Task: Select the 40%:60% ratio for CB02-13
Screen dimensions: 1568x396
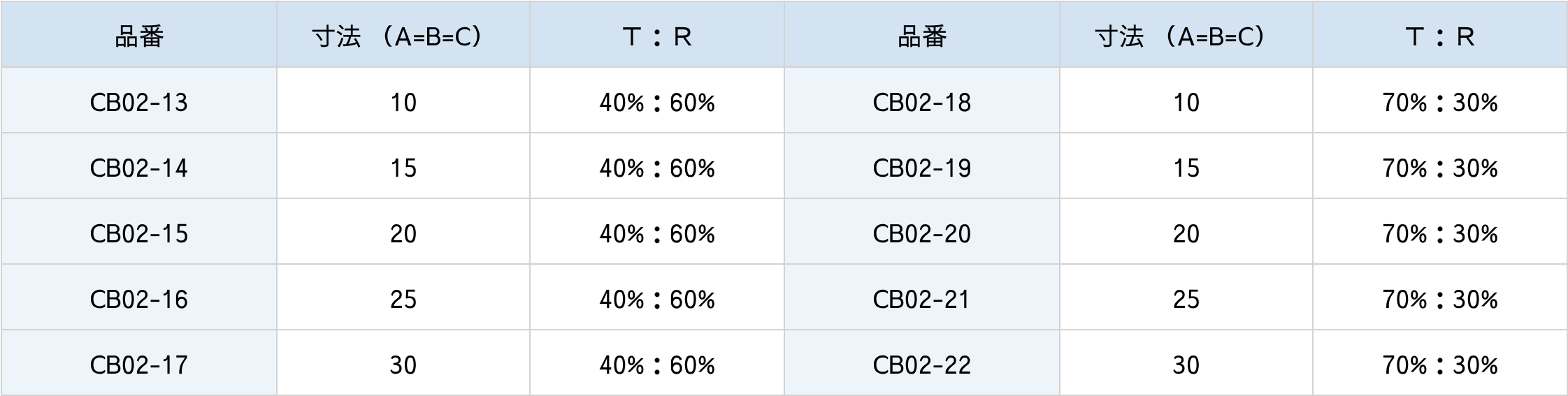Action: pos(656,103)
